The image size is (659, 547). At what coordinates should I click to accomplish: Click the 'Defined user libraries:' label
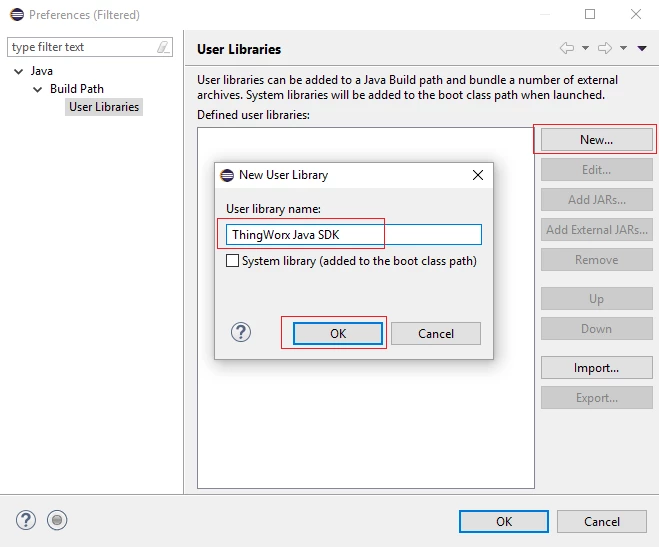253,115
